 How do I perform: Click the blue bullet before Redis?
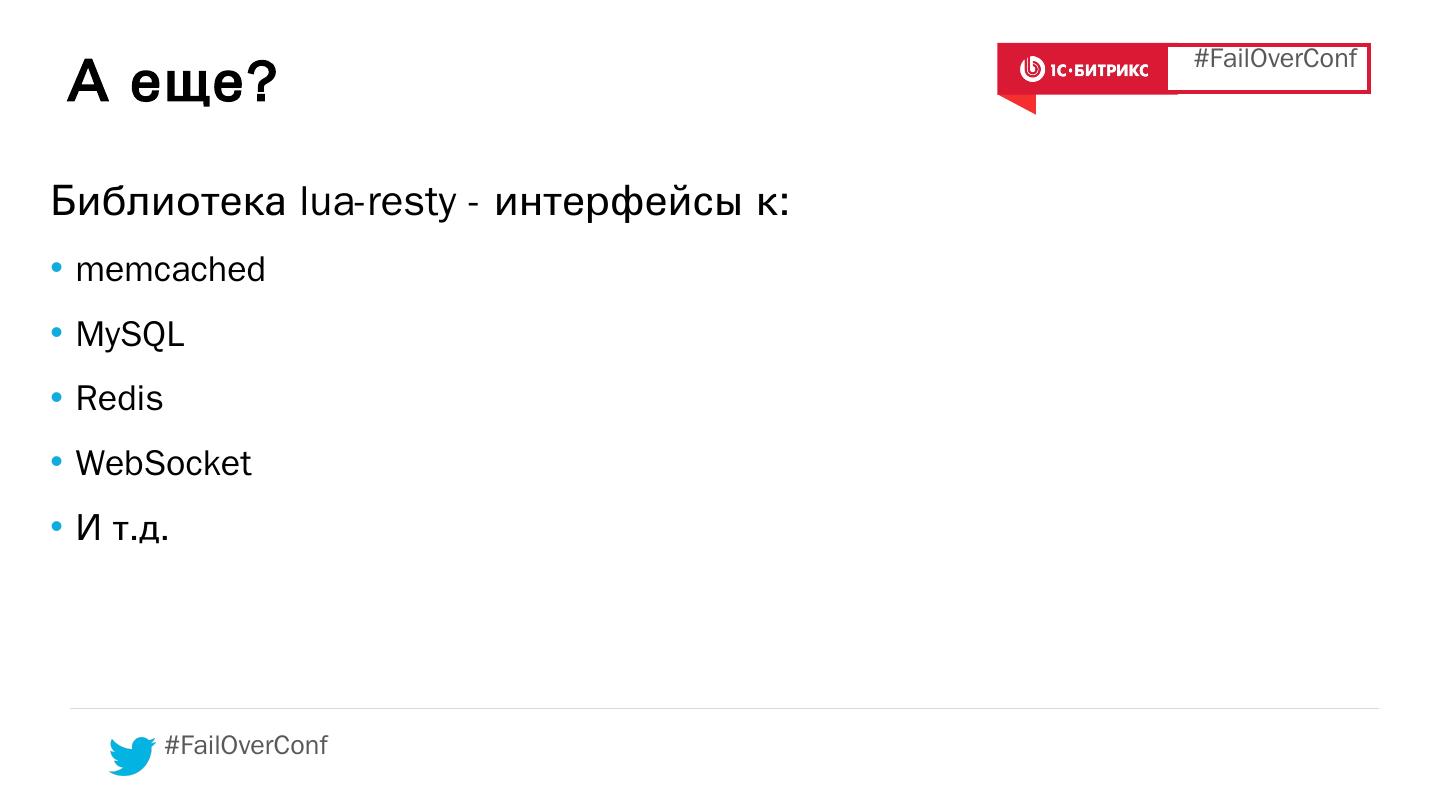pos(57,398)
